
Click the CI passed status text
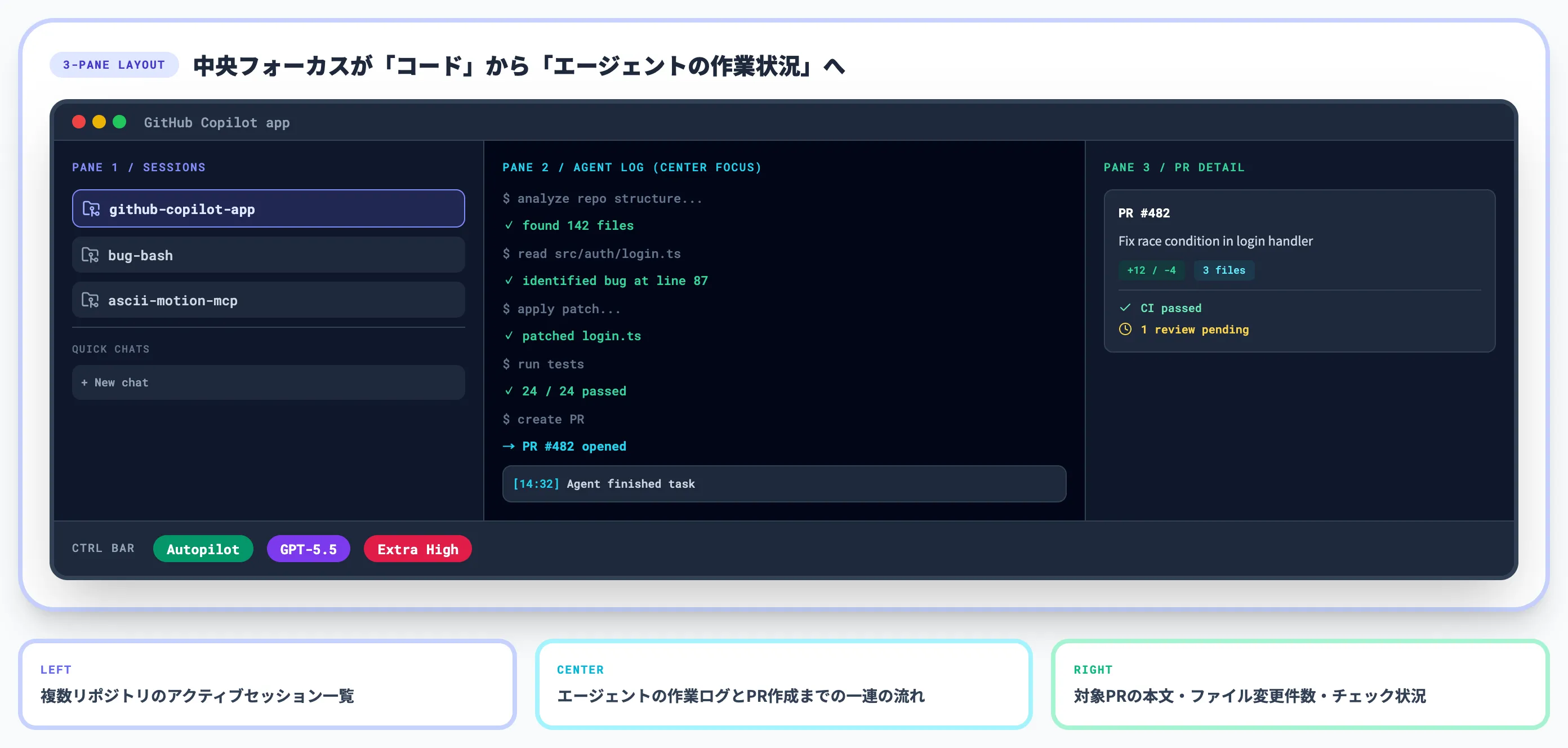tap(1170, 308)
